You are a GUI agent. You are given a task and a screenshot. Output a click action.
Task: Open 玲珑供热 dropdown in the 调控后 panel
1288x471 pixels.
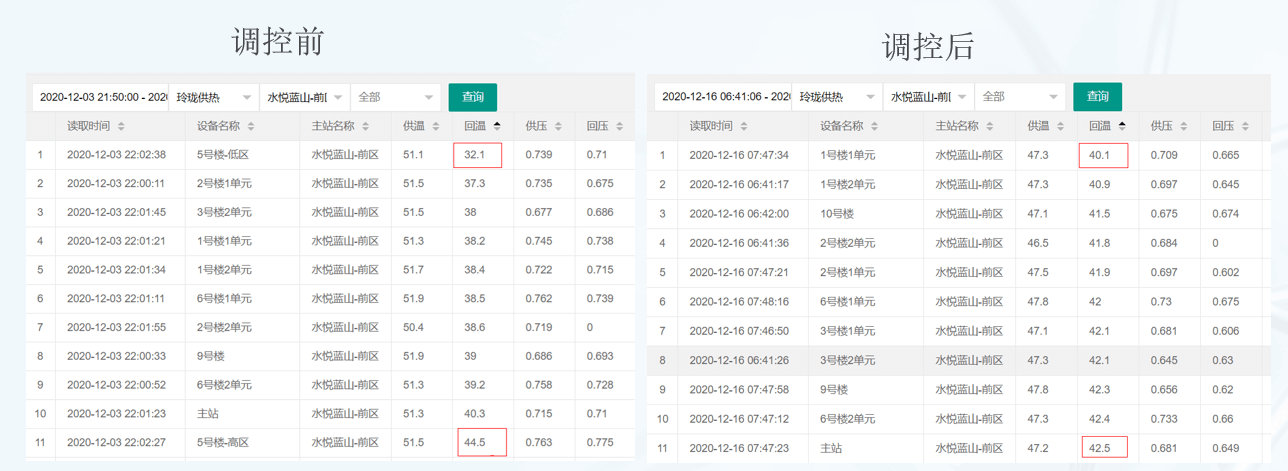pos(836,97)
